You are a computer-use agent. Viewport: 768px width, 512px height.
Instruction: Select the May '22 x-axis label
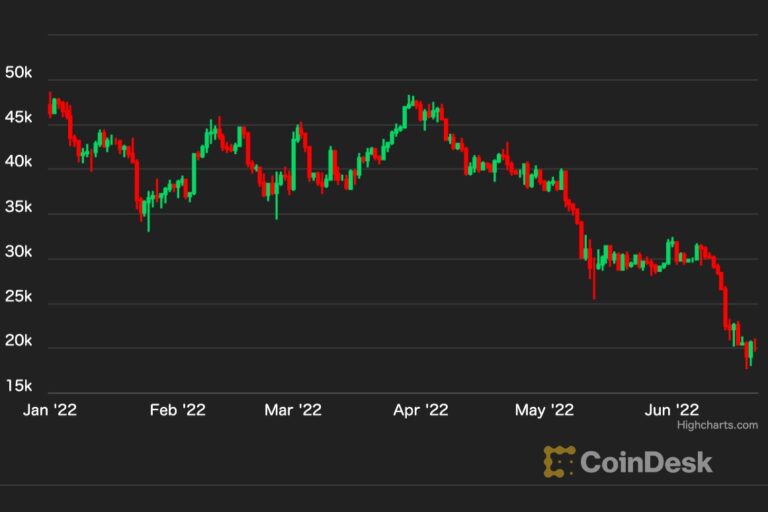click(x=544, y=410)
